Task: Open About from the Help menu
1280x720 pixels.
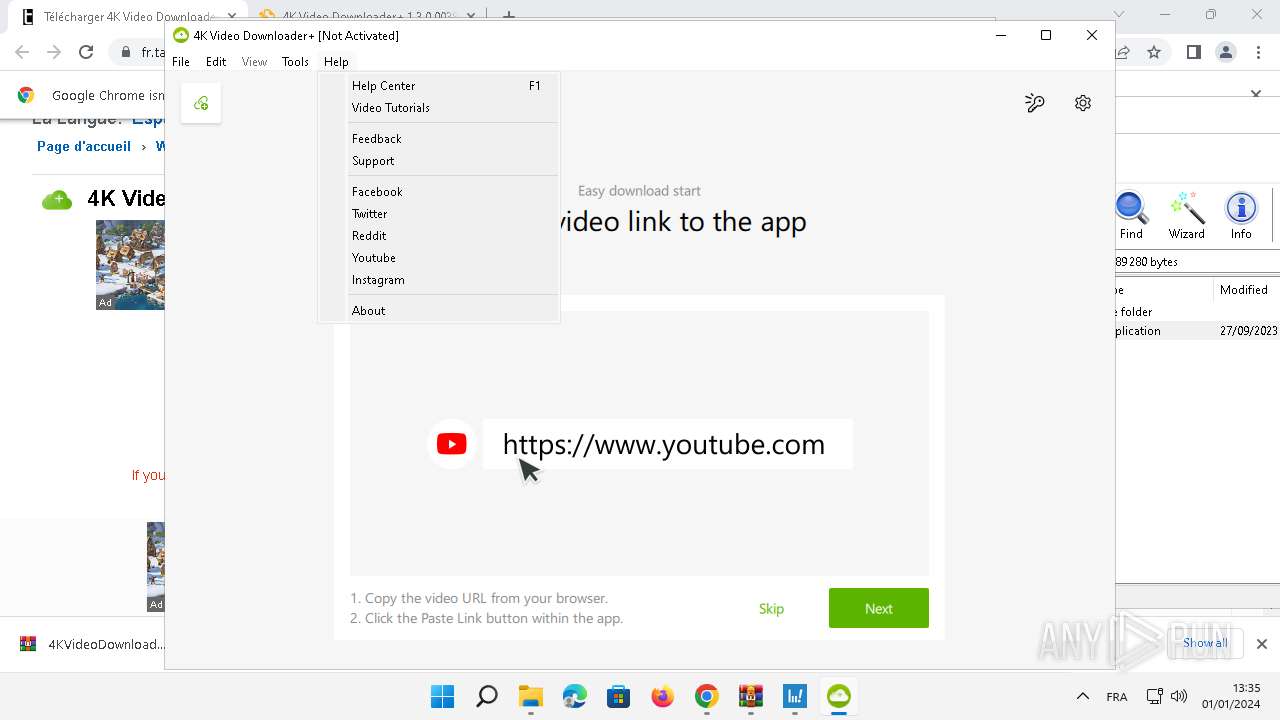Action: (439, 311)
